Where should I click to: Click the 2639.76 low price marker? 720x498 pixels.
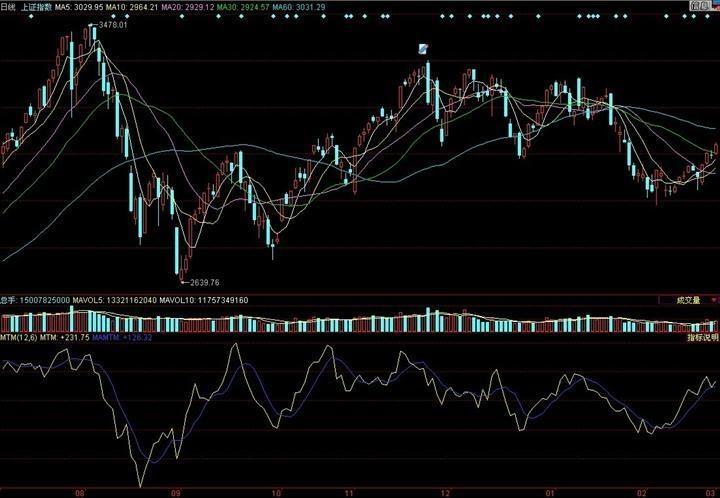pos(203,282)
